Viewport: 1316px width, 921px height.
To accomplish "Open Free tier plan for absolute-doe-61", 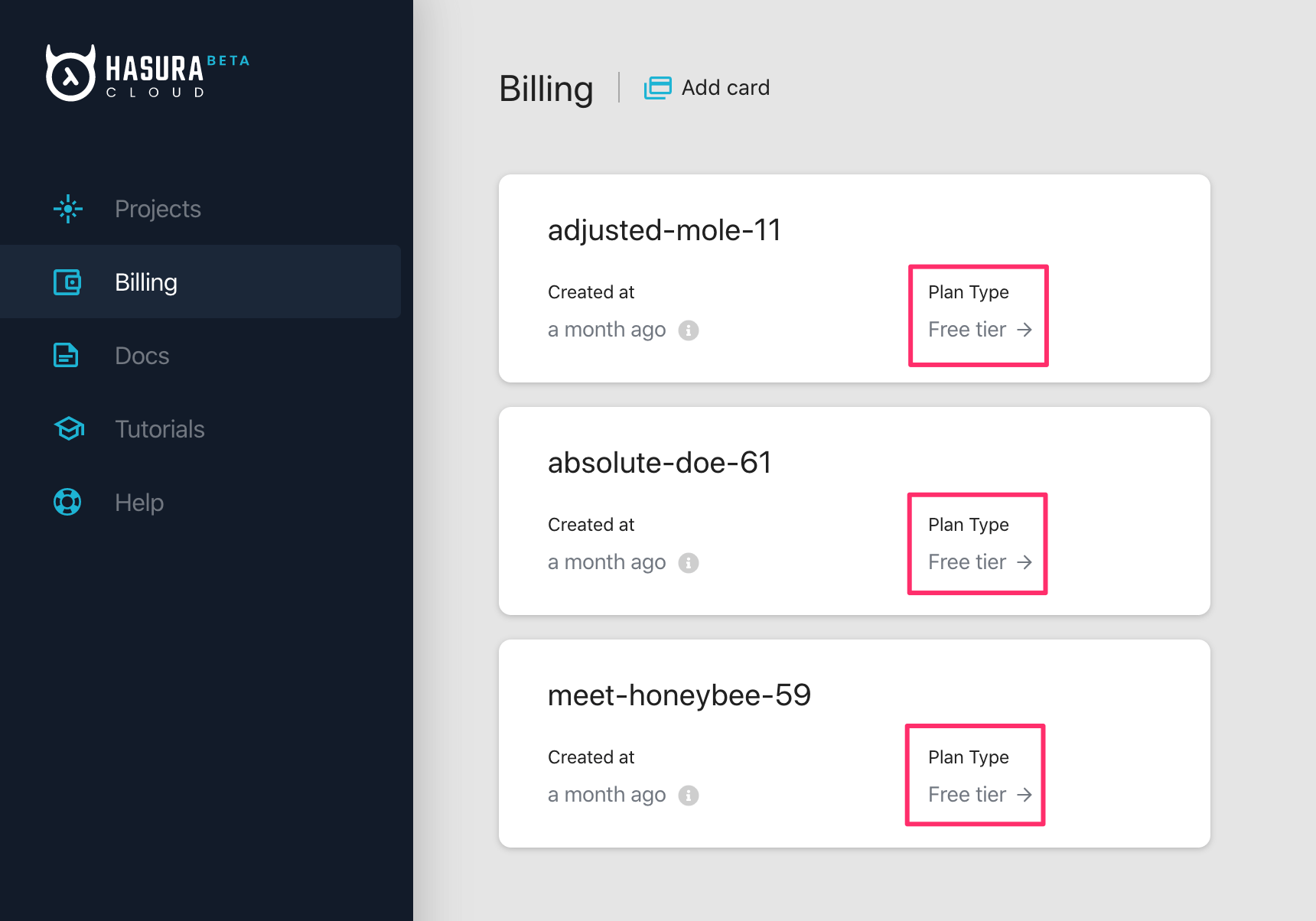I will [x=967, y=562].
